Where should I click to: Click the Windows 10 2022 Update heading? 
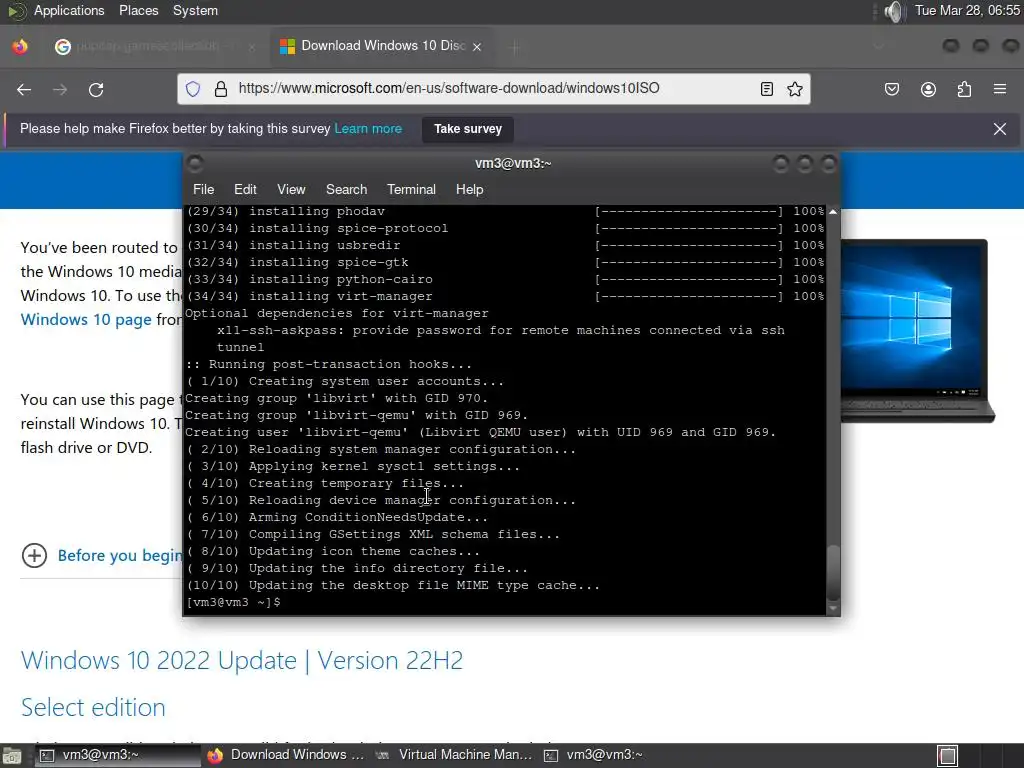point(242,660)
